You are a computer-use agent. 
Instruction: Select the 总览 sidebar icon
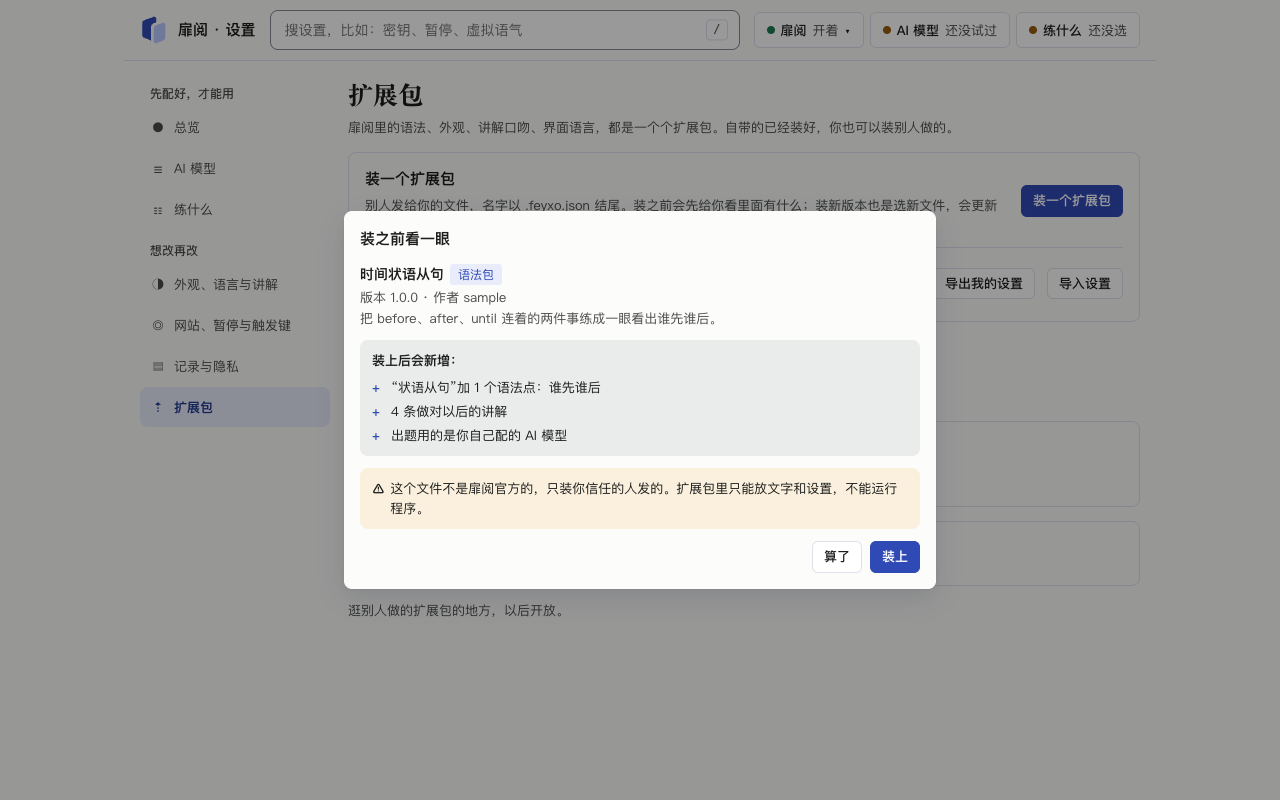tap(158, 127)
